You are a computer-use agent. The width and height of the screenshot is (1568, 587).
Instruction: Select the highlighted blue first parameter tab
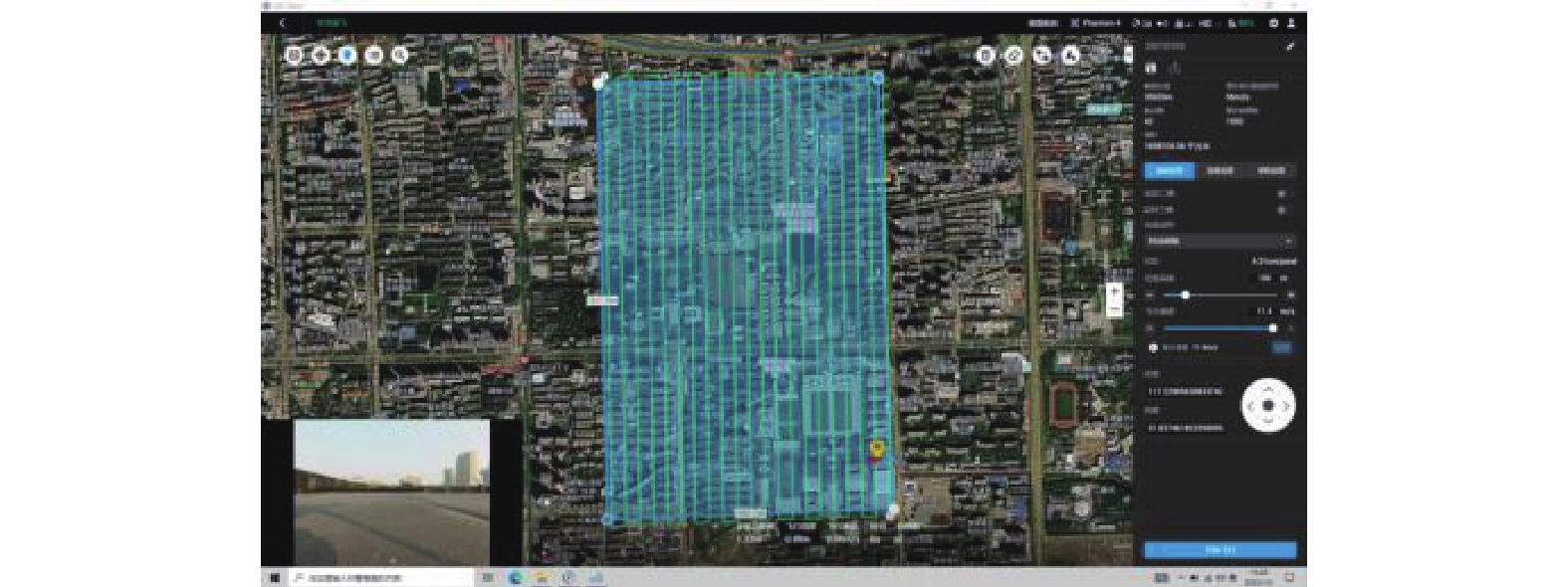(1169, 170)
